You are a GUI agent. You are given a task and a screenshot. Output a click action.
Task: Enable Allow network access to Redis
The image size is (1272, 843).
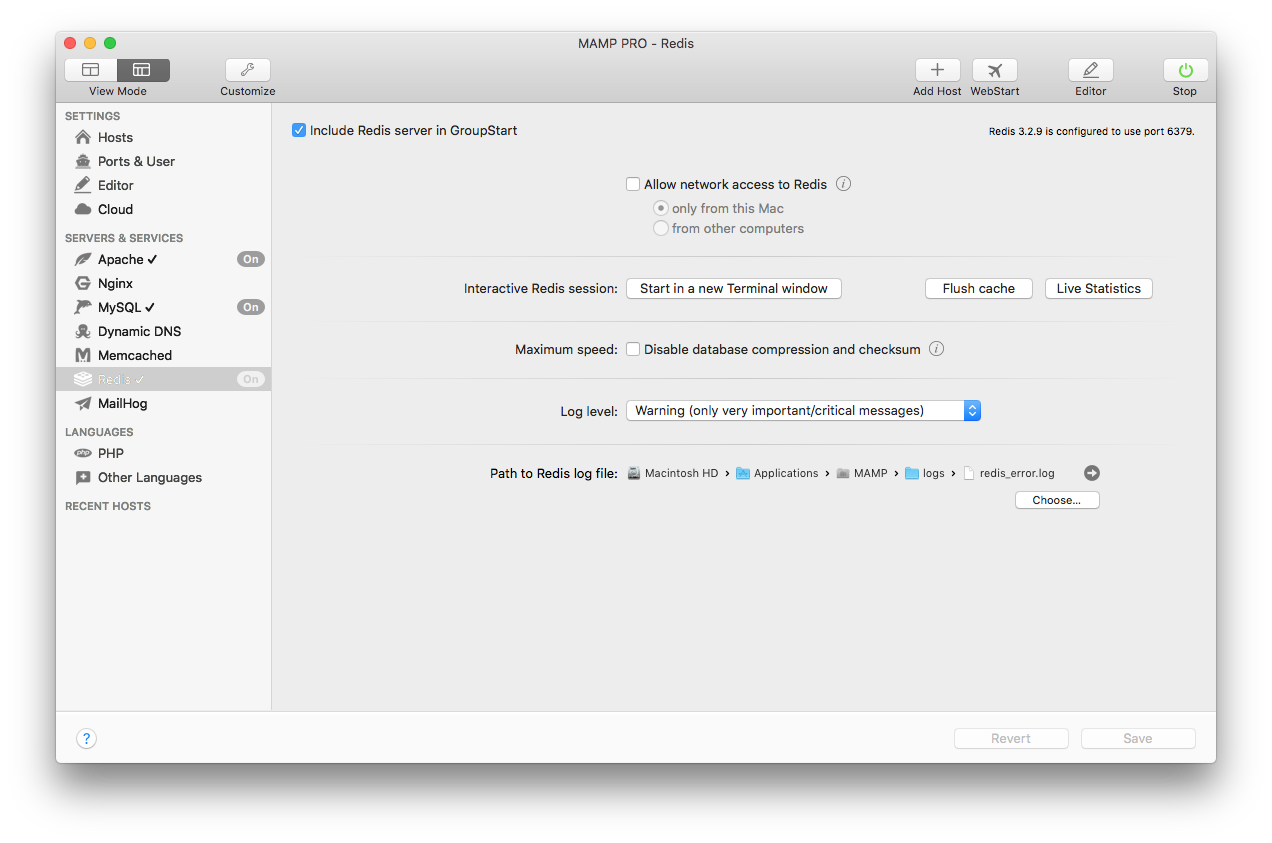point(633,184)
